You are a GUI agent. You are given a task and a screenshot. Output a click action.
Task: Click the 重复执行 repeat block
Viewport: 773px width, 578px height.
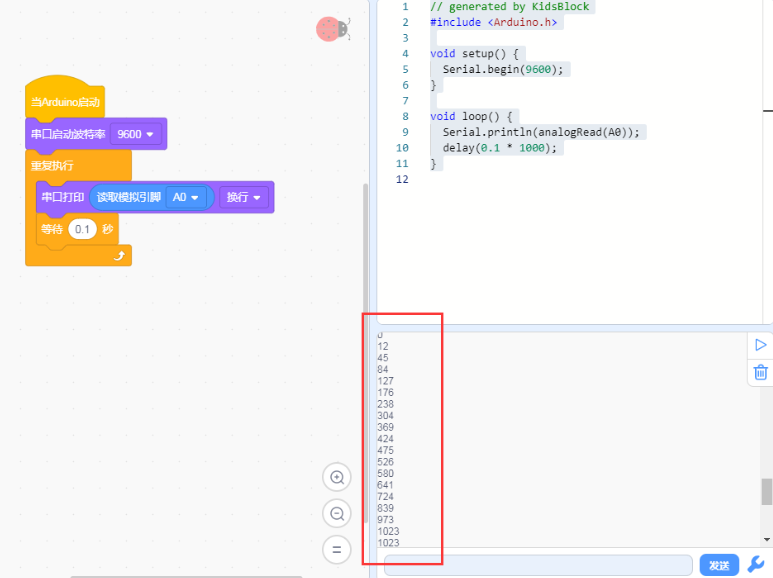click(53, 165)
